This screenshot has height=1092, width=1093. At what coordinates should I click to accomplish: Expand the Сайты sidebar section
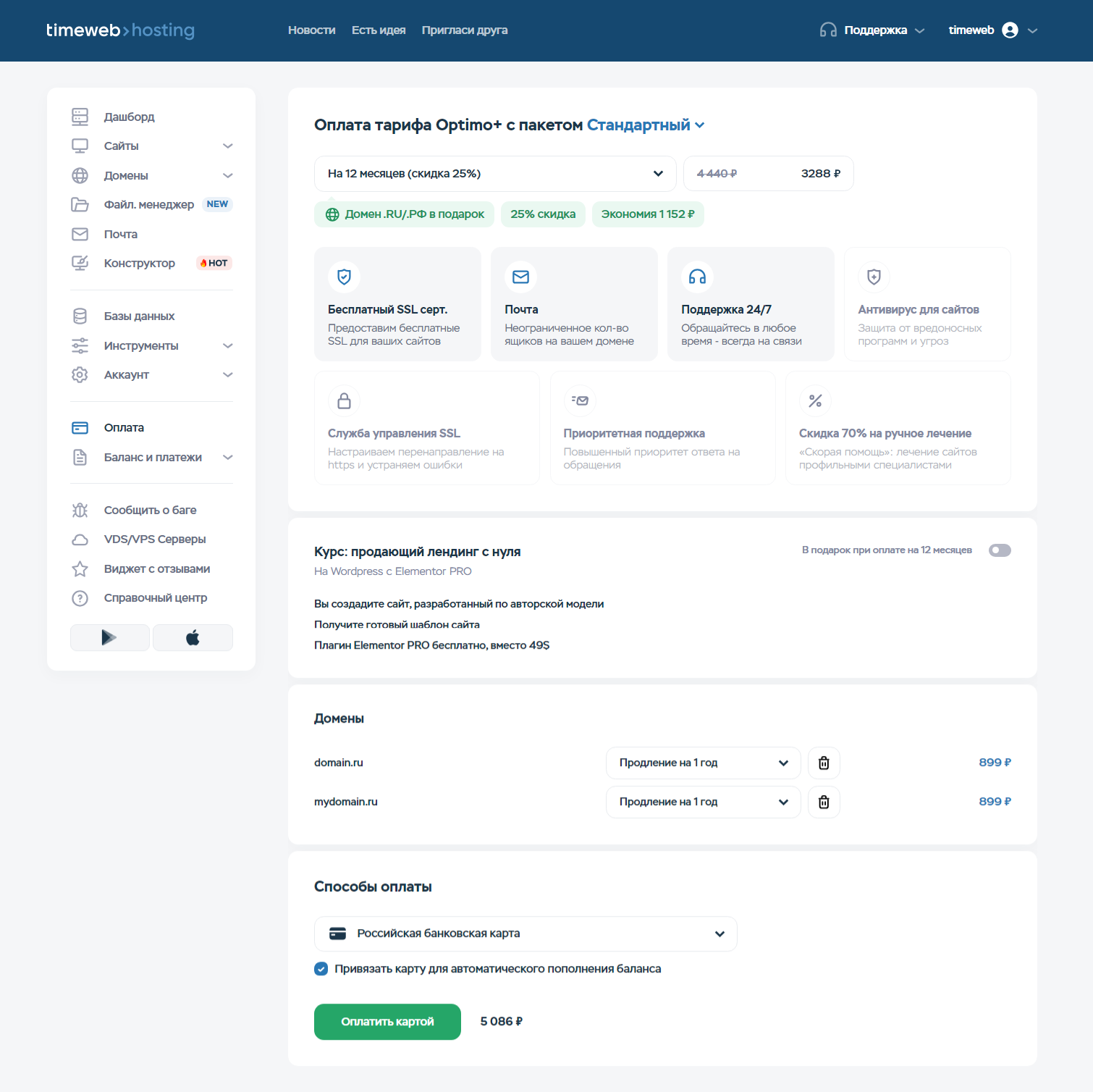pyautogui.click(x=227, y=146)
